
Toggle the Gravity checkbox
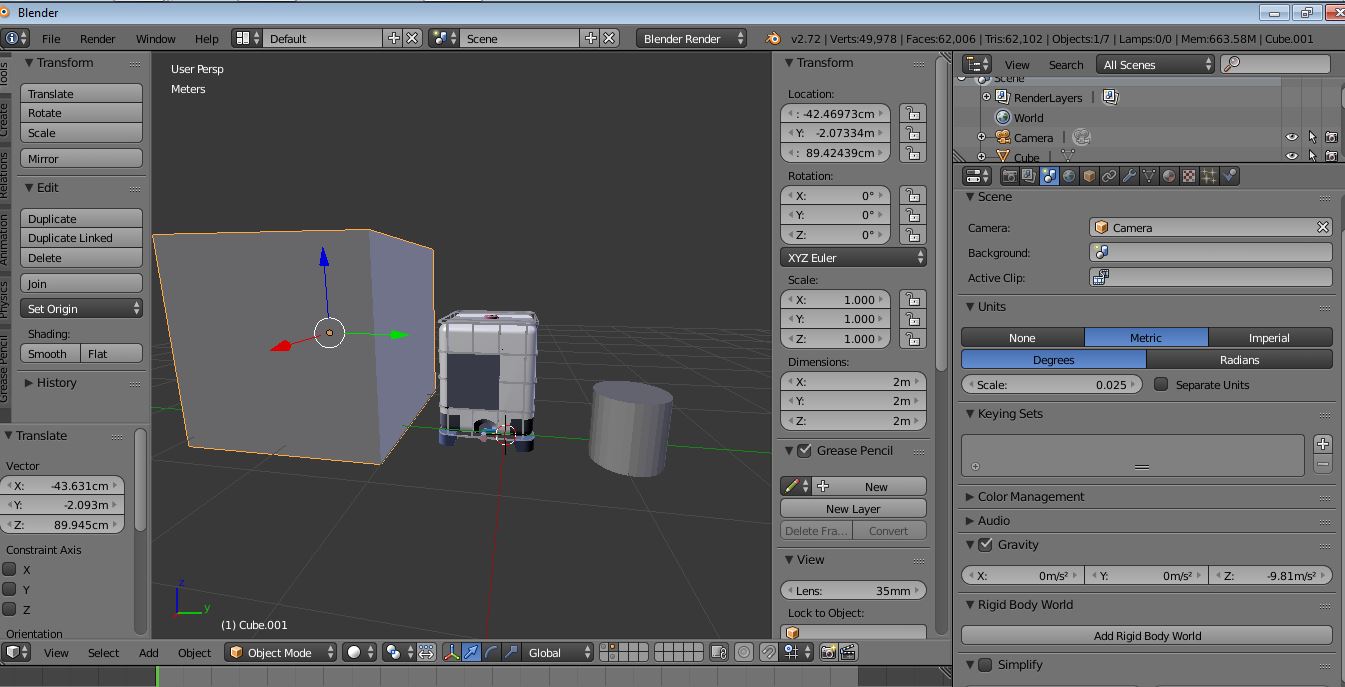[985, 545]
